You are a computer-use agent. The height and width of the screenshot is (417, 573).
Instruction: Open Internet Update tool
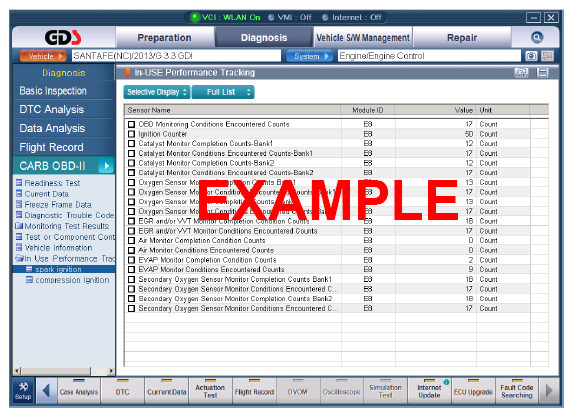429,391
